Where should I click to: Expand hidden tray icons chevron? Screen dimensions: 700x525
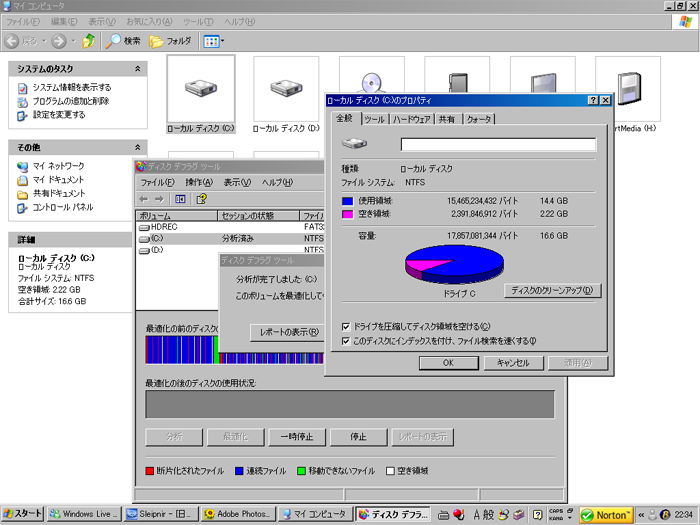pyautogui.click(x=641, y=515)
